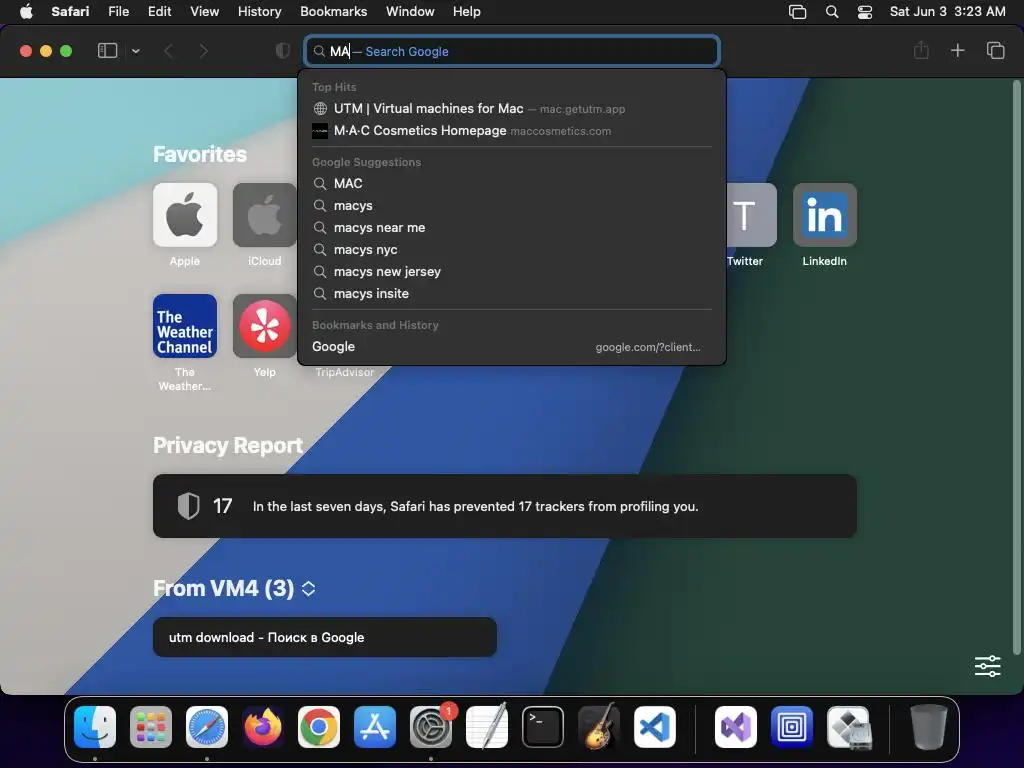Open the Edit menu
1024x768 pixels.
(159, 11)
